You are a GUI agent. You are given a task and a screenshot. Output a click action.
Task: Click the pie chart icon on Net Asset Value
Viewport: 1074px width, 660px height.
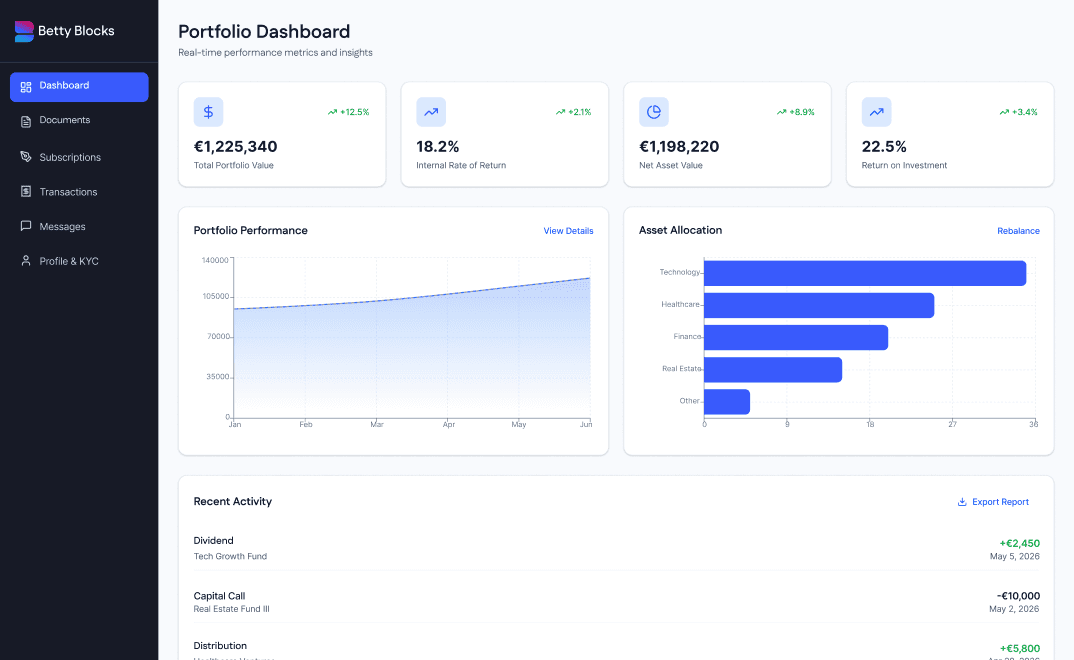point(653,112)
